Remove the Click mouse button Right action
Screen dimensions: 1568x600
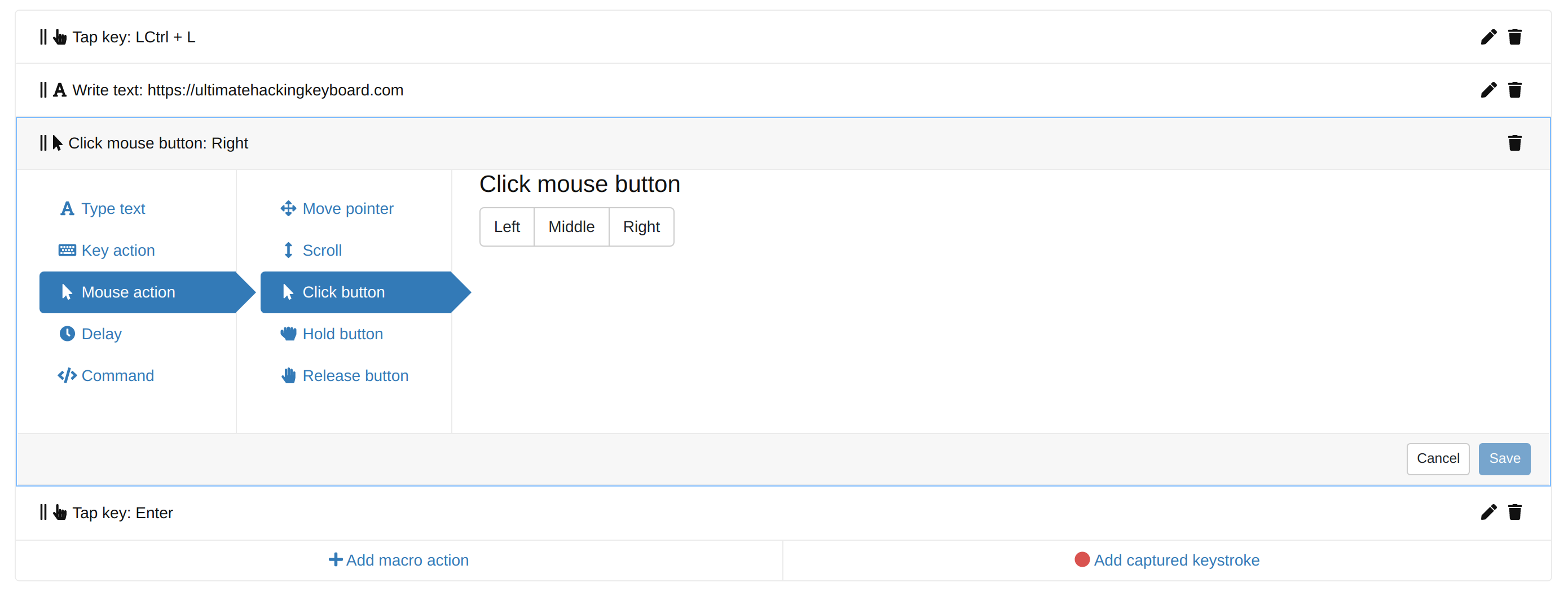click(1515, 143)
